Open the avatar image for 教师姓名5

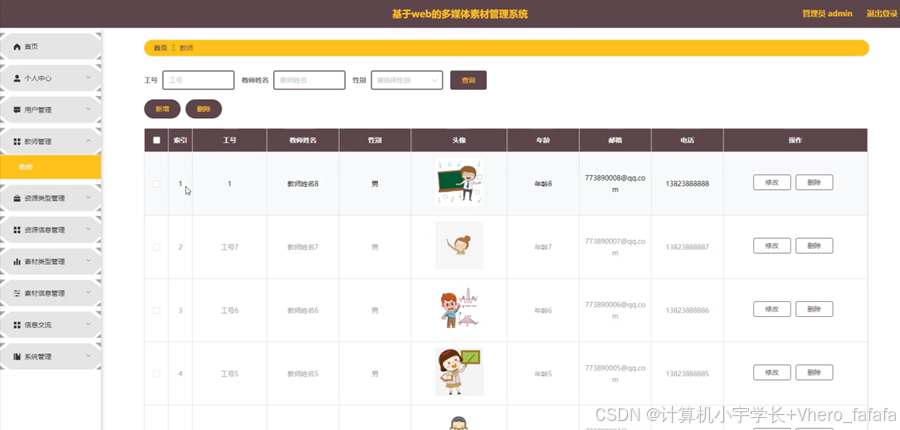(x=459, y=371)
